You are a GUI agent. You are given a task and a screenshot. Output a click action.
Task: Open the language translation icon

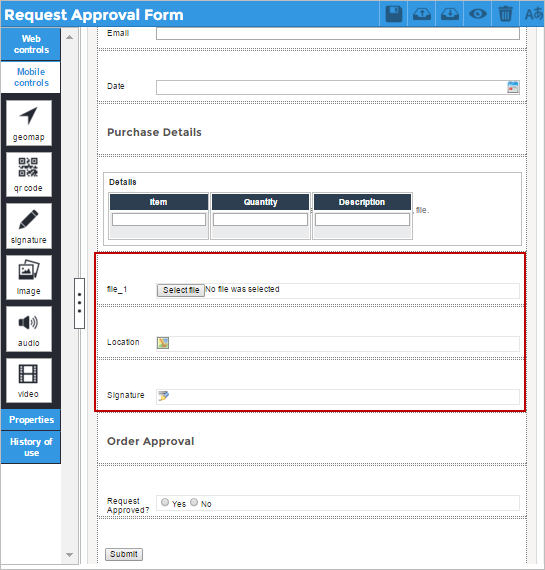(x=534, y=14)
